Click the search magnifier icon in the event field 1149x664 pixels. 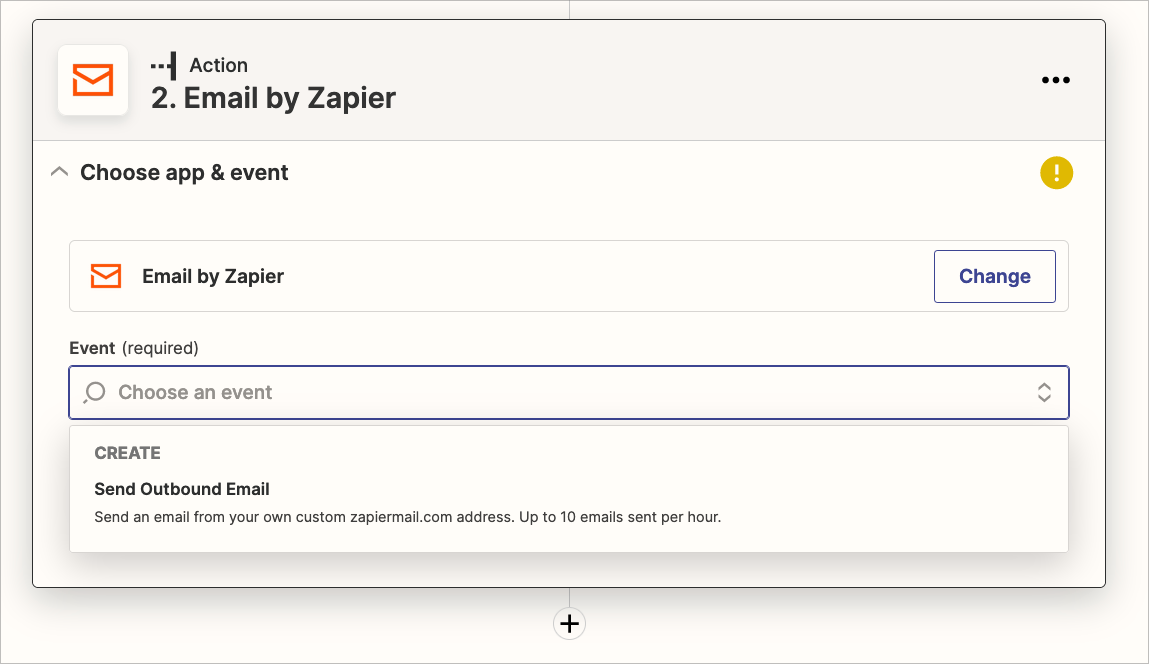[93, 392]
